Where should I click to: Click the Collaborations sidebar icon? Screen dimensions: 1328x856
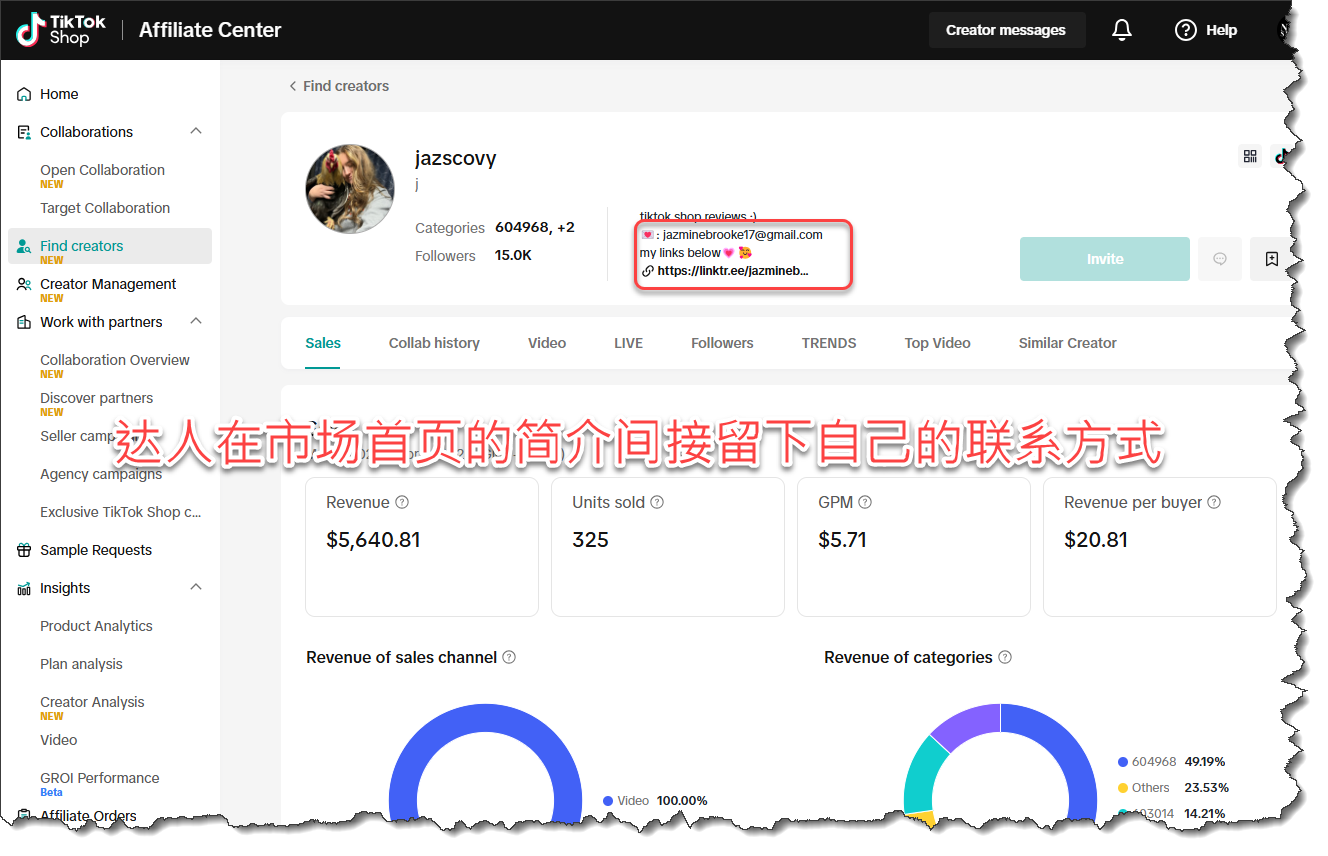(24, 132)
